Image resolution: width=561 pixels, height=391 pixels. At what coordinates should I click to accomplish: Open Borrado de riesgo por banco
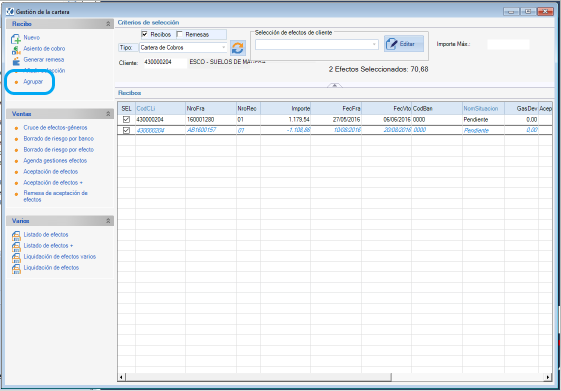pos(59,139)
